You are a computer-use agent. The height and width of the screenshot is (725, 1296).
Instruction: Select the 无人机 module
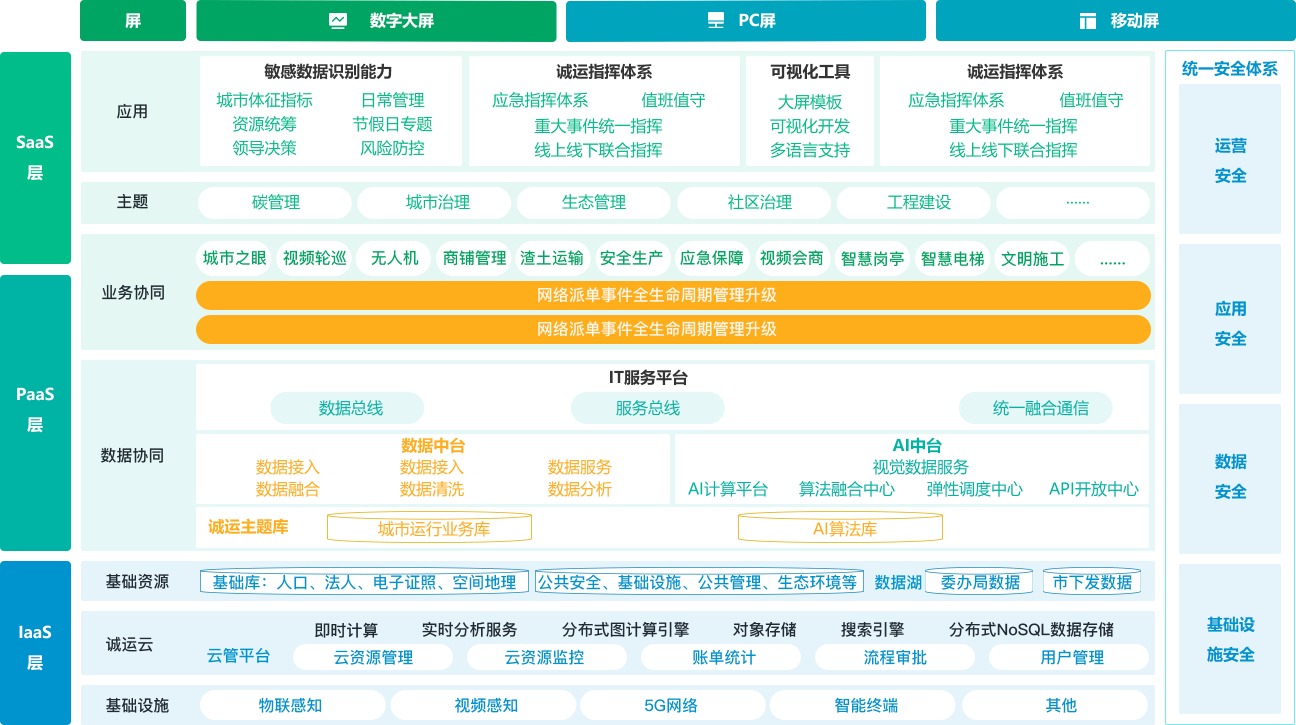pyautogui.click(x=394, y=258)
